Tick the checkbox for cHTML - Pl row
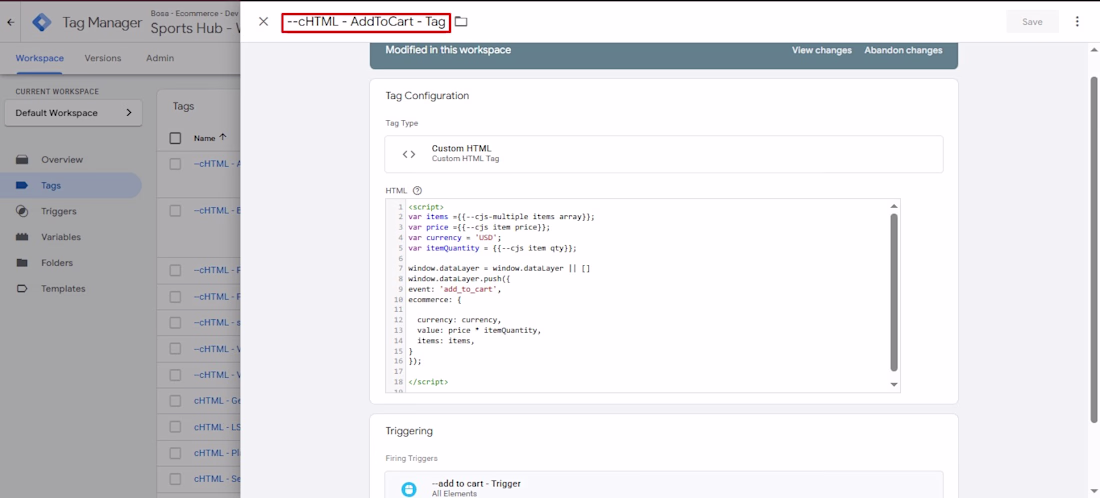This screenshot has width=1100, height=498. (175, 453)
